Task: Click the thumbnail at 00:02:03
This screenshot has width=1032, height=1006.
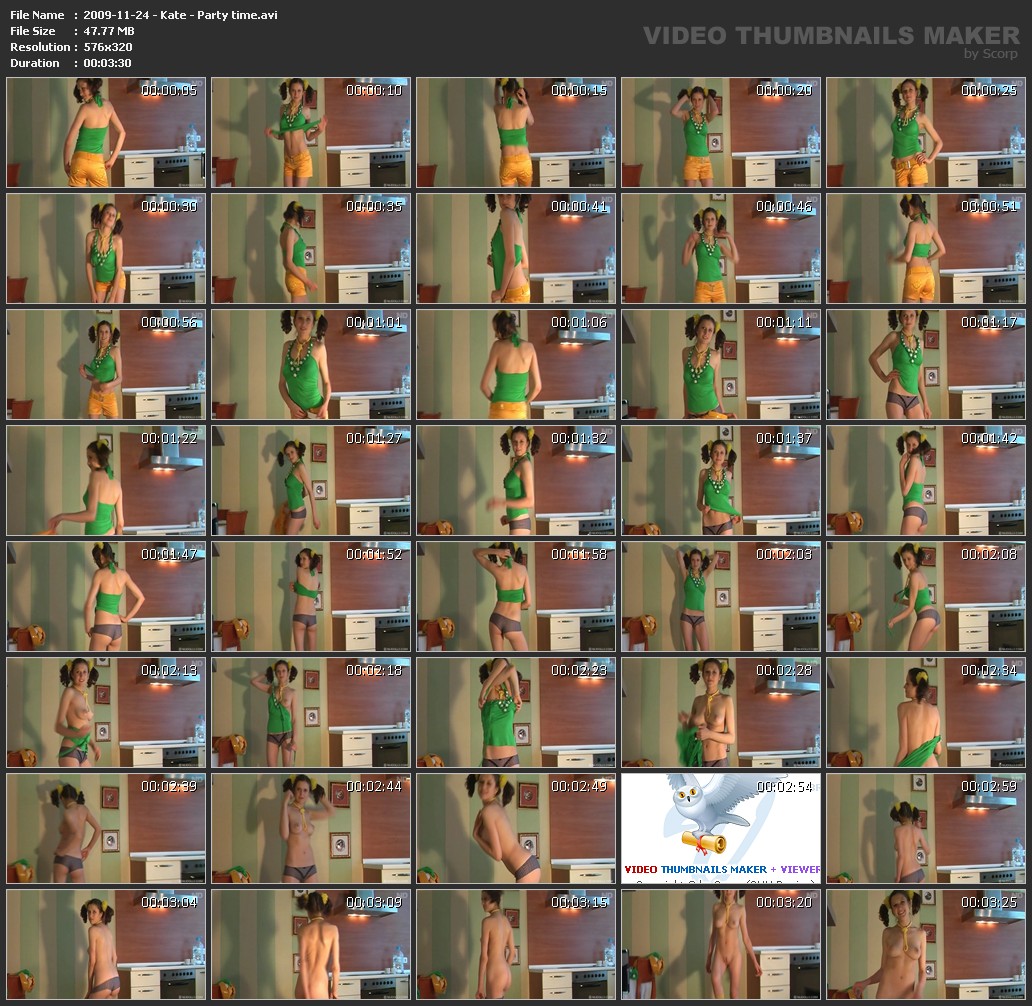Action: 721,596
